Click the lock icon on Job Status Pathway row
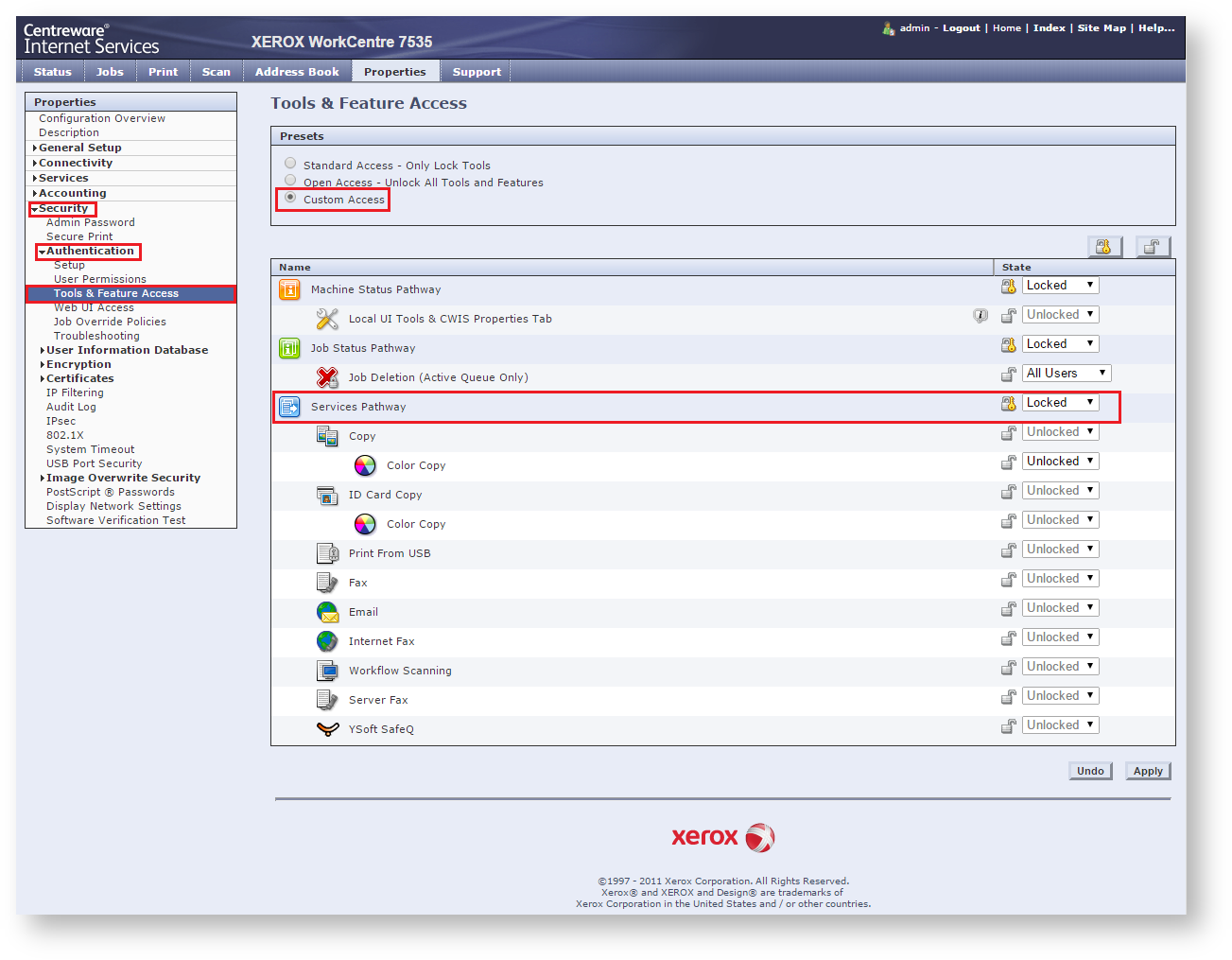The width and height of the screenshot is (1232, 960). click(1009, 344)
